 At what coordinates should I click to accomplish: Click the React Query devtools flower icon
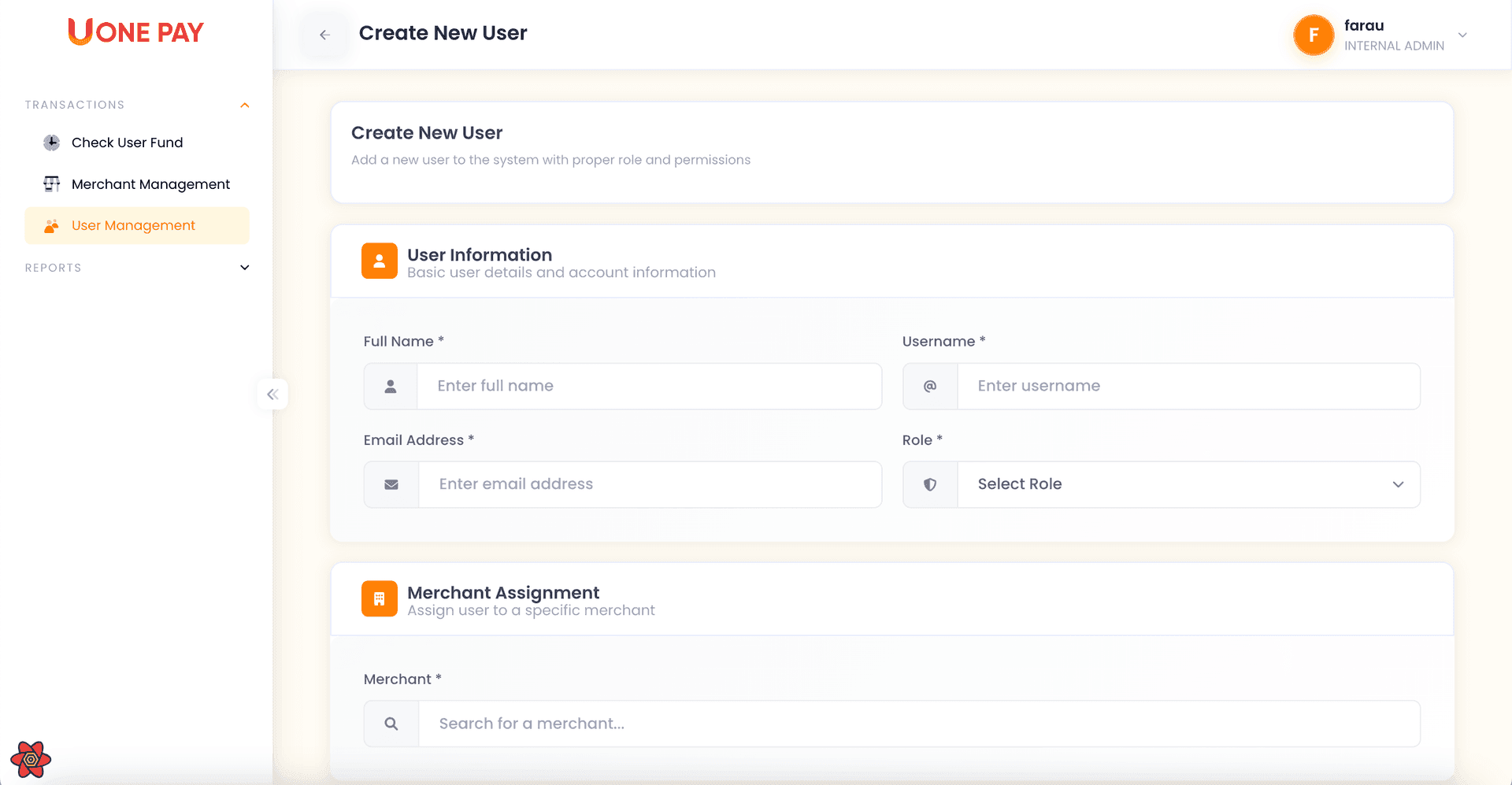pos(31,759)
